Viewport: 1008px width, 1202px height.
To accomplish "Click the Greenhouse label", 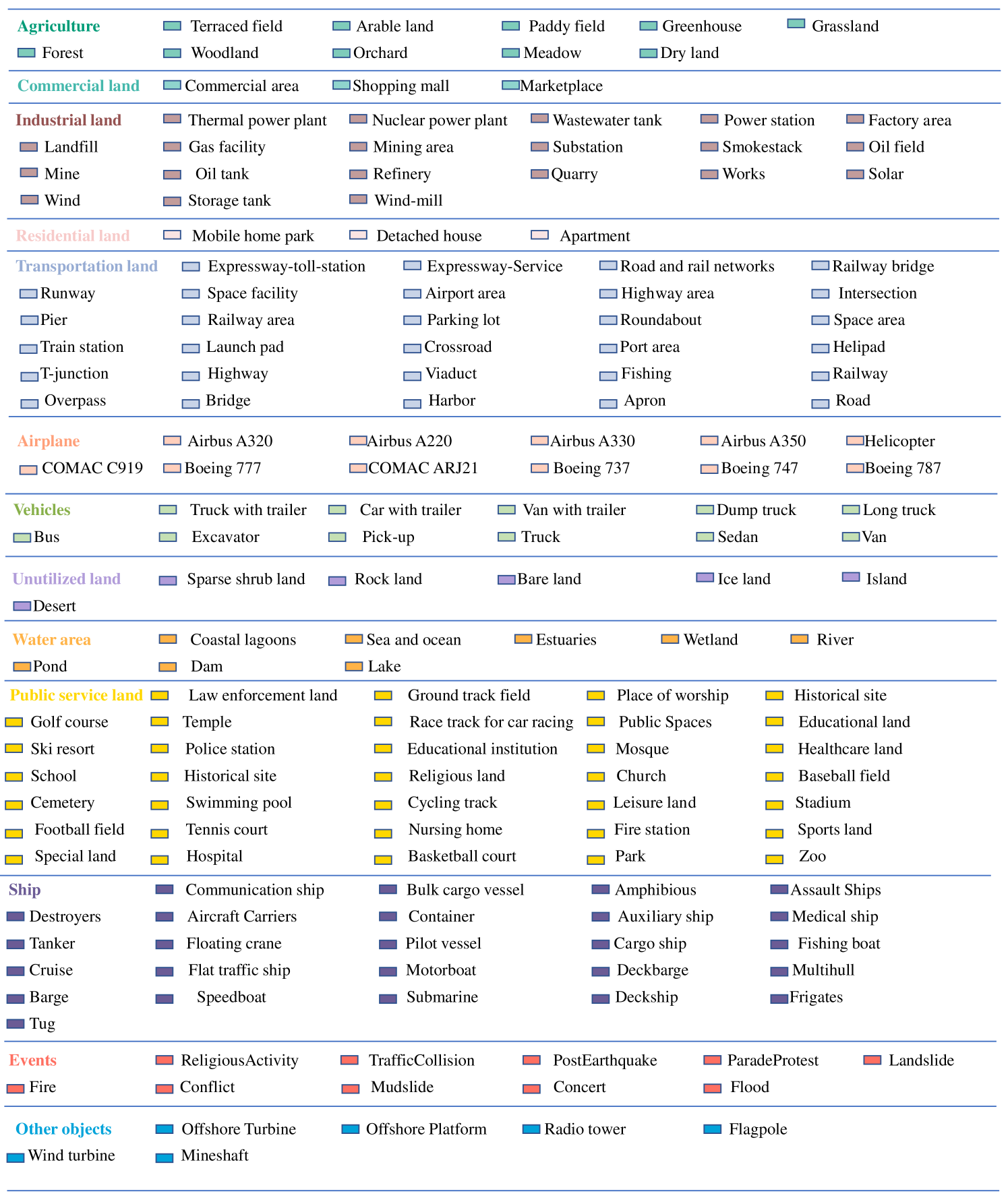I will coord(702,26).
